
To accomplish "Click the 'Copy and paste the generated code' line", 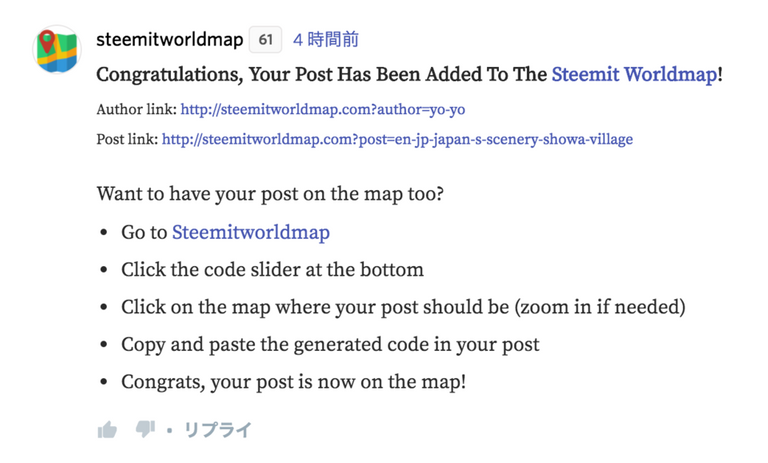I will [x=330, y=344].
